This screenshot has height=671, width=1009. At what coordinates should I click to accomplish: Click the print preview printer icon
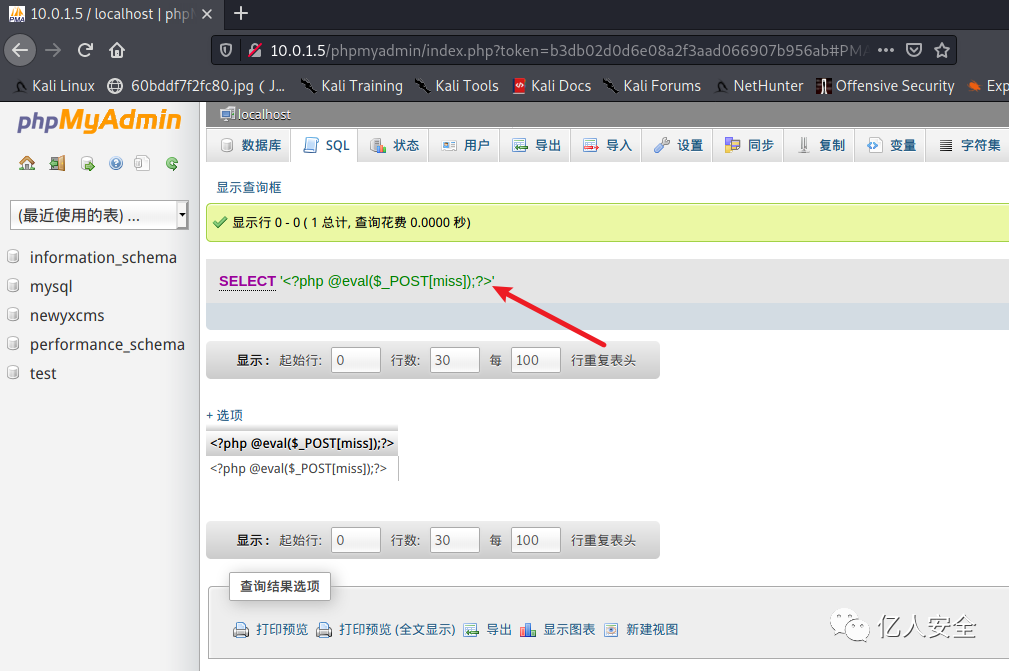(241, 630)
